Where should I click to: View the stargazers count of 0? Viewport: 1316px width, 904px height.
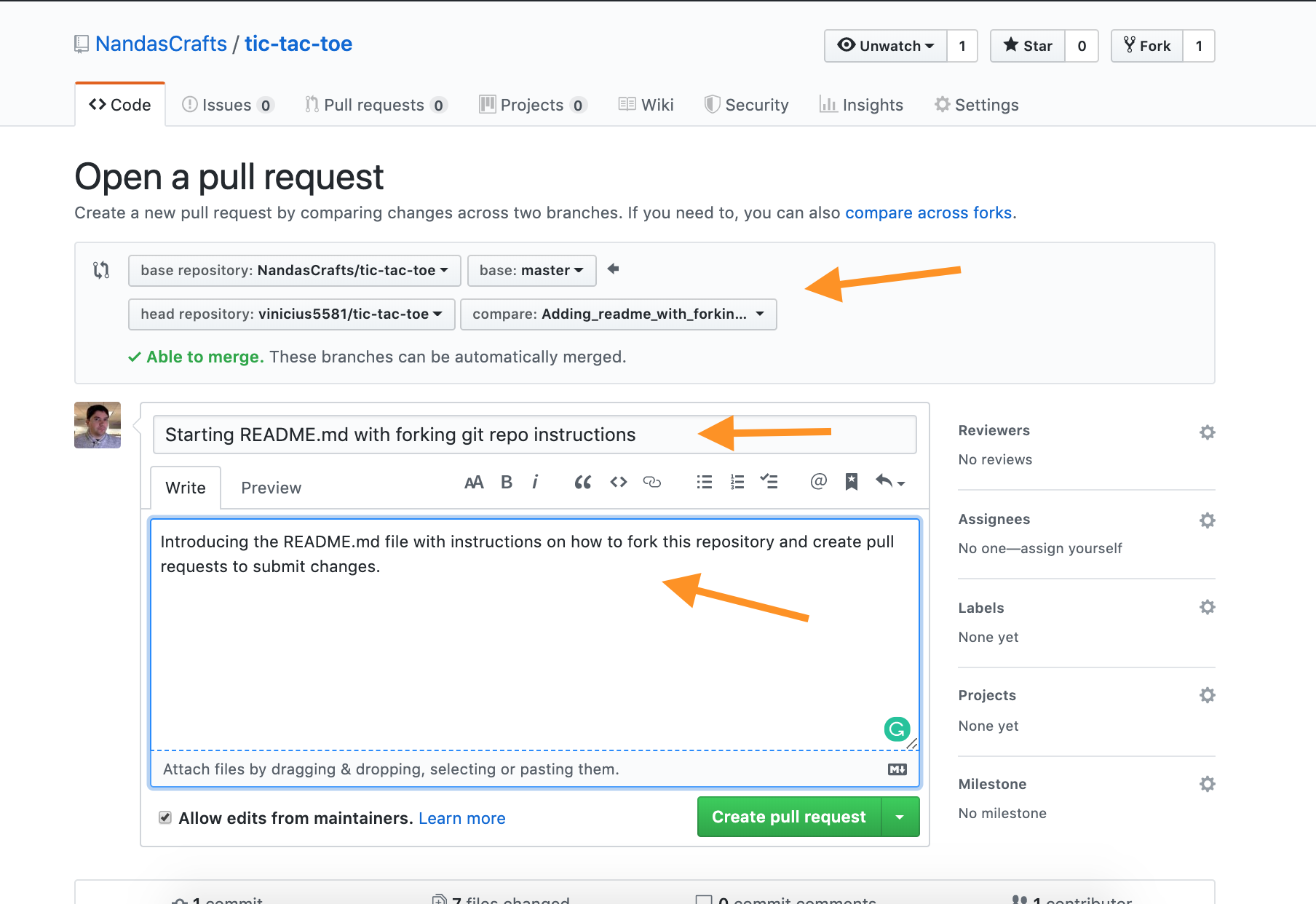[1082, 46]
